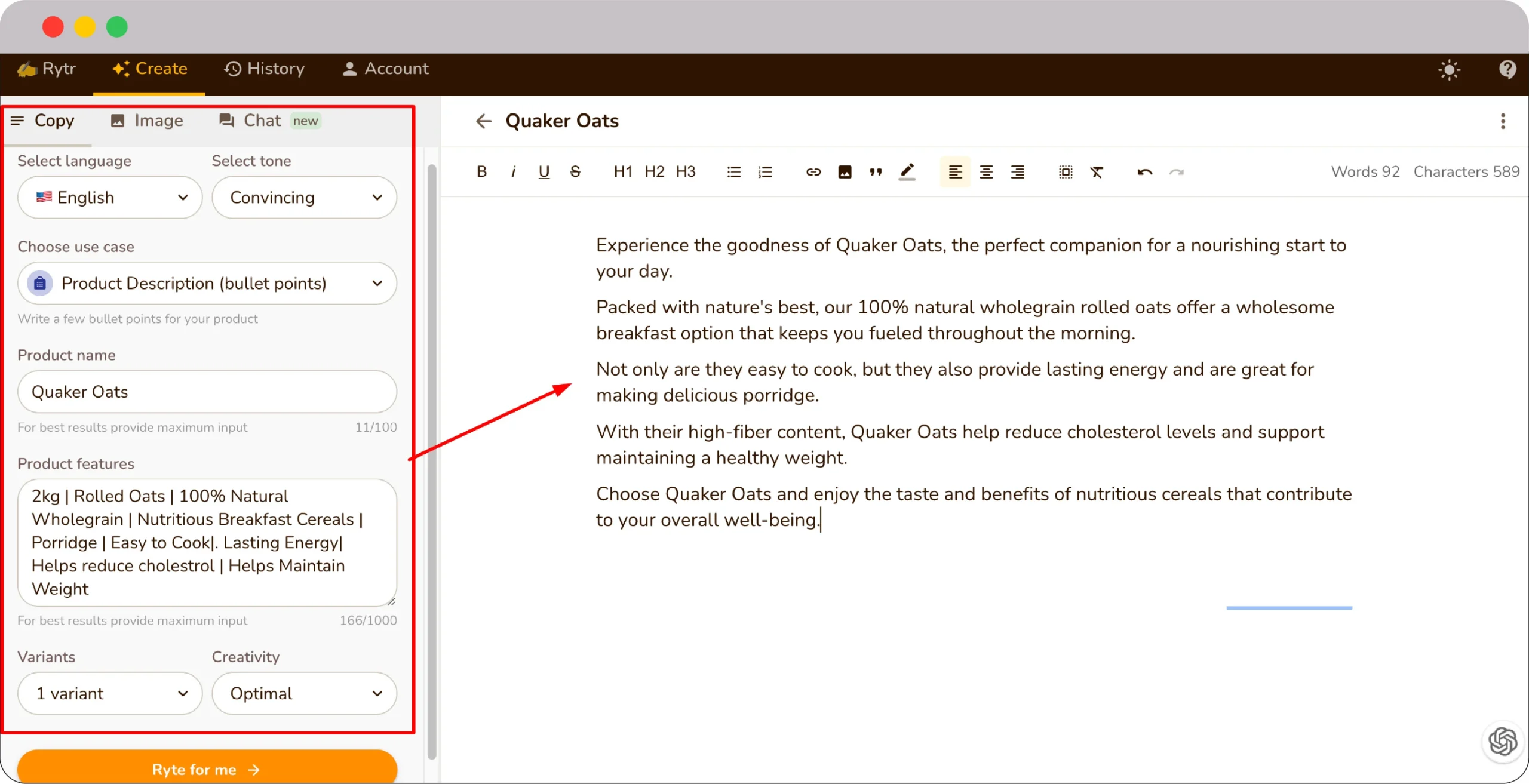Click the Rytr logo

click(x=47, y=69)
